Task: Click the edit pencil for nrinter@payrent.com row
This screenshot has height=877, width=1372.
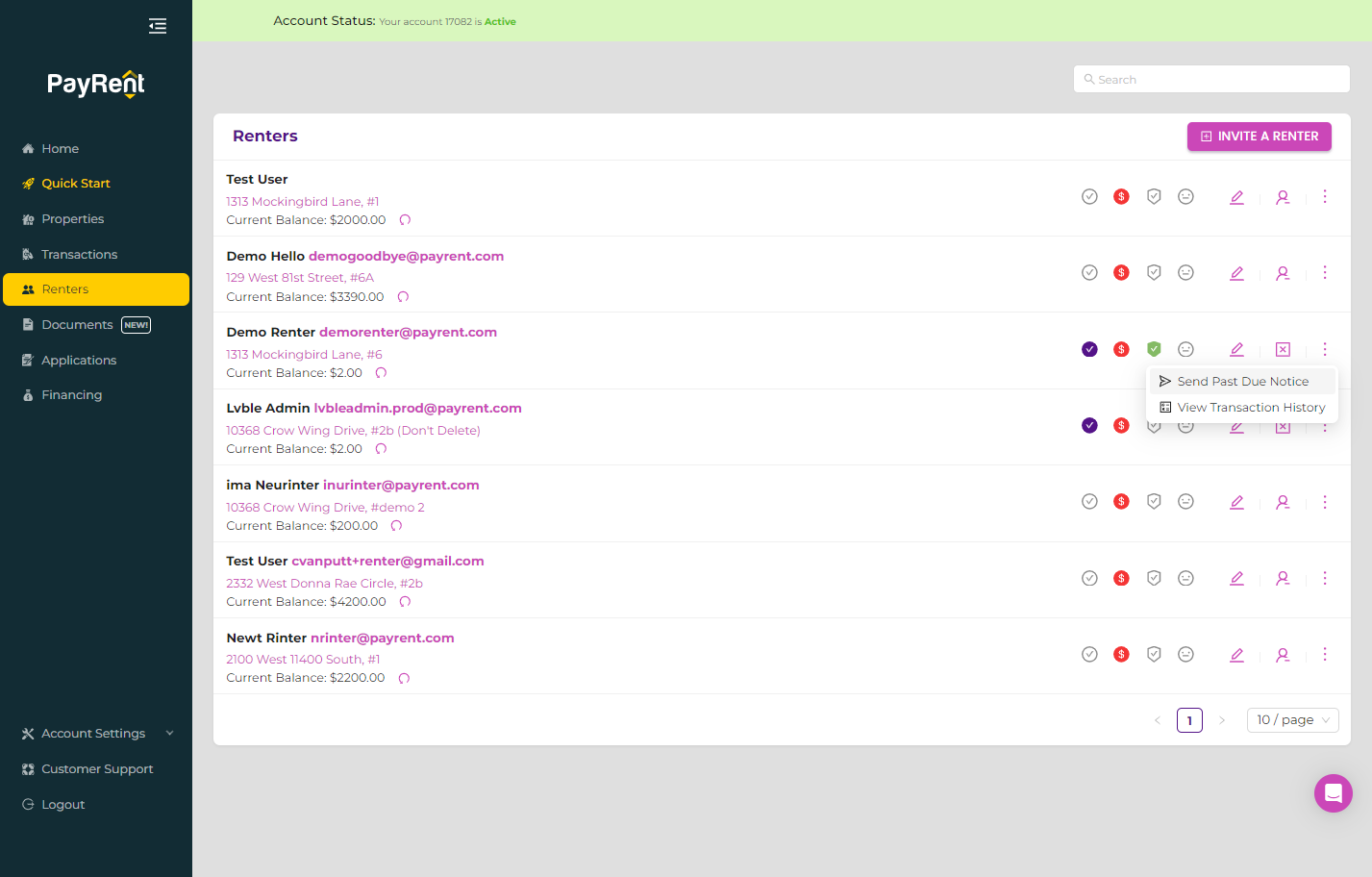Action: pos(1236,655)
